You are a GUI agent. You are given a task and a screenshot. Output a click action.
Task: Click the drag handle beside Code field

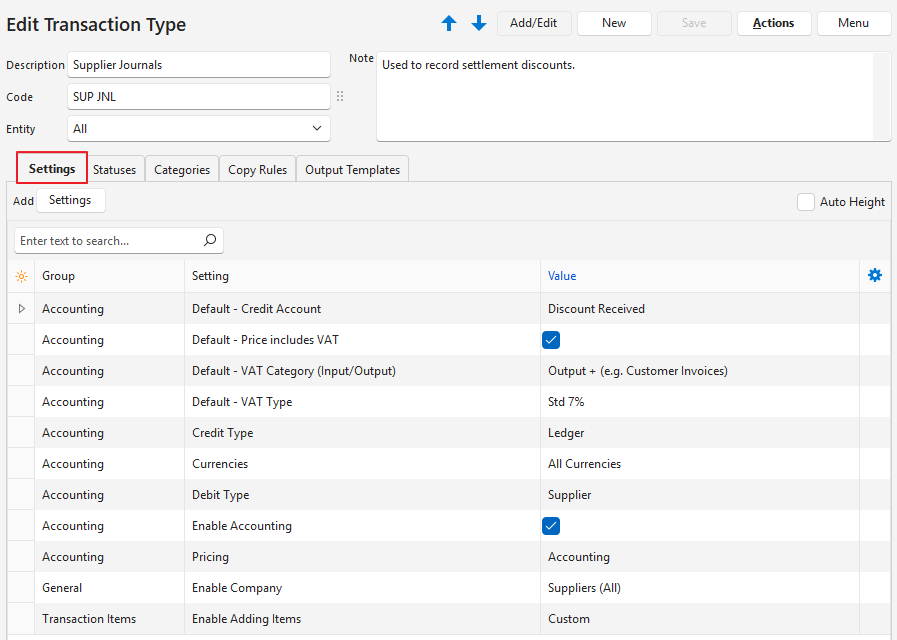340,97
